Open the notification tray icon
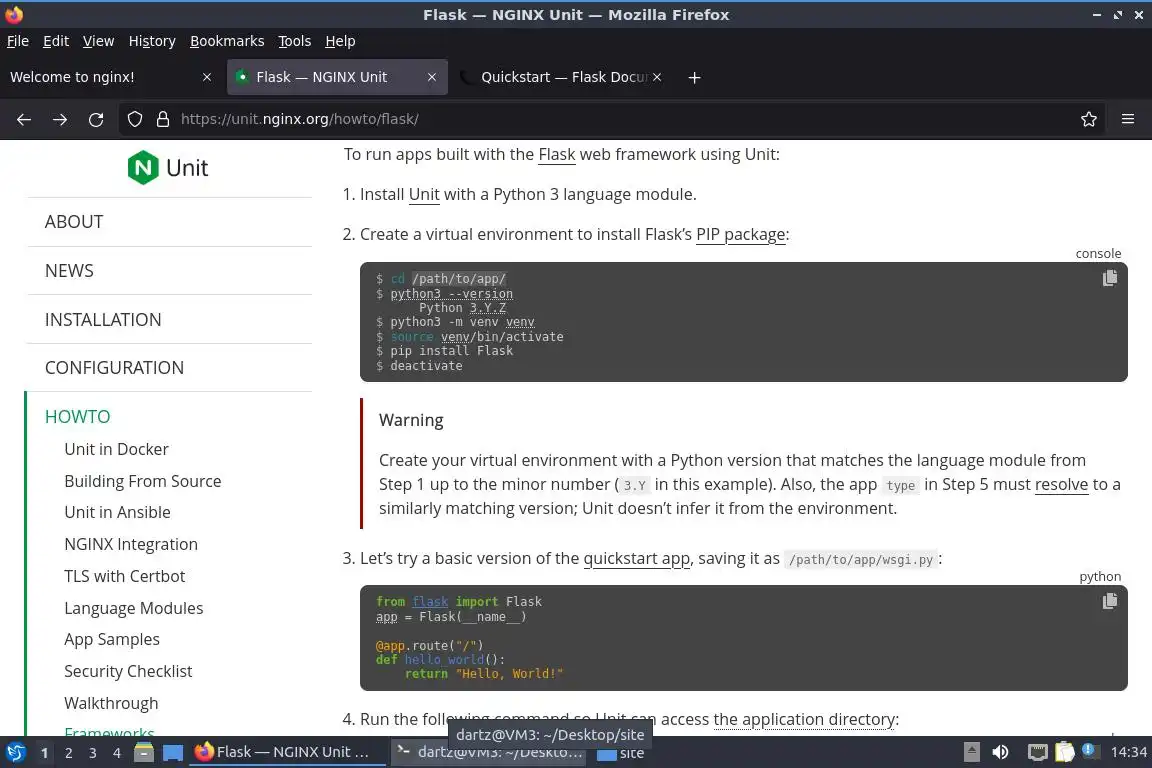 tap(1090, 750)
